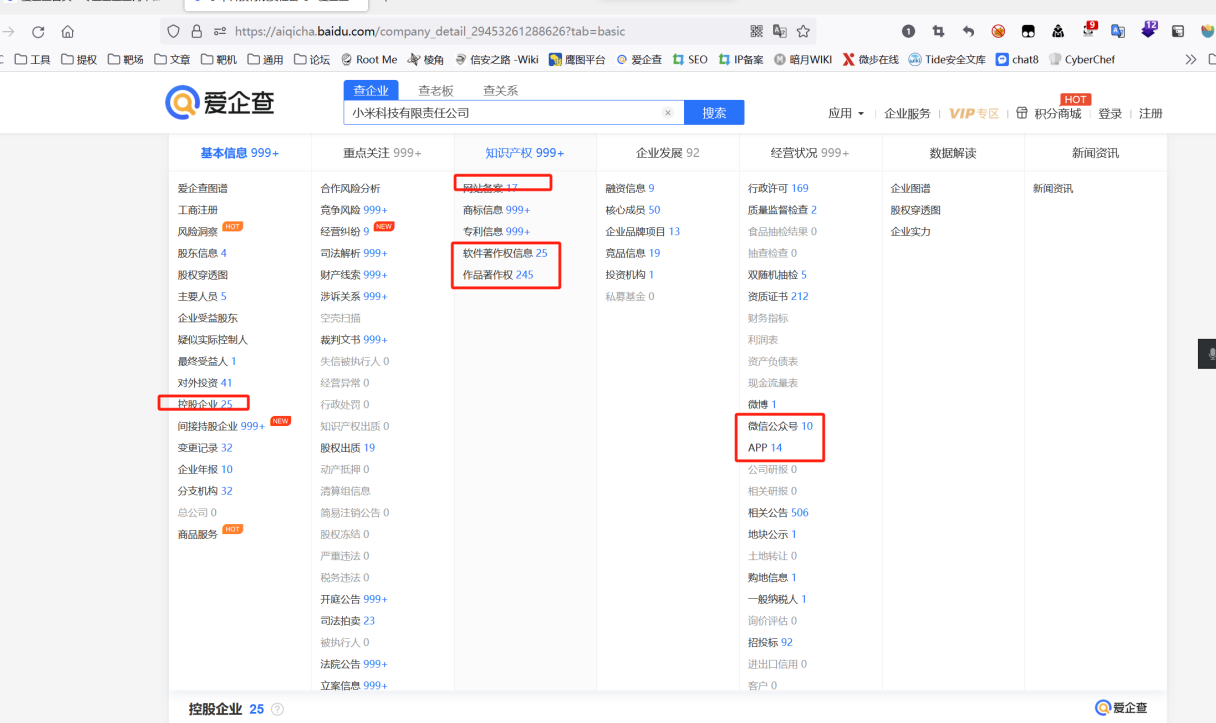The height and width of the screenshot is (723, 1216).
Task: Click the translate page icon in address bar
Action: (x=780, y=32)
